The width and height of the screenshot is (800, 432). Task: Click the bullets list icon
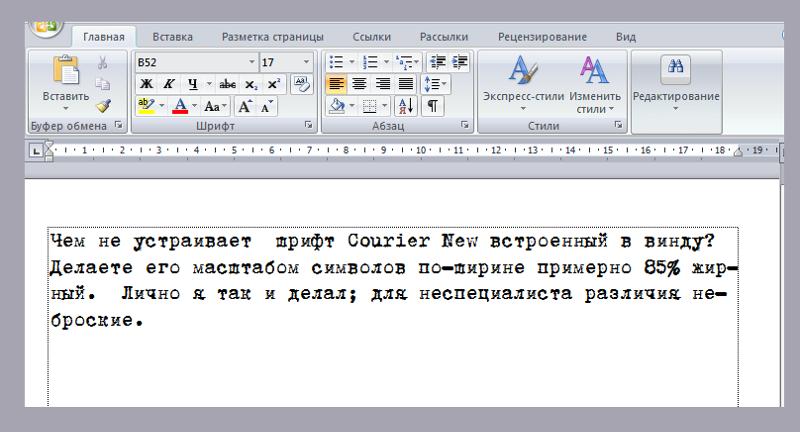pyautogui.click(x=336, y=62)
